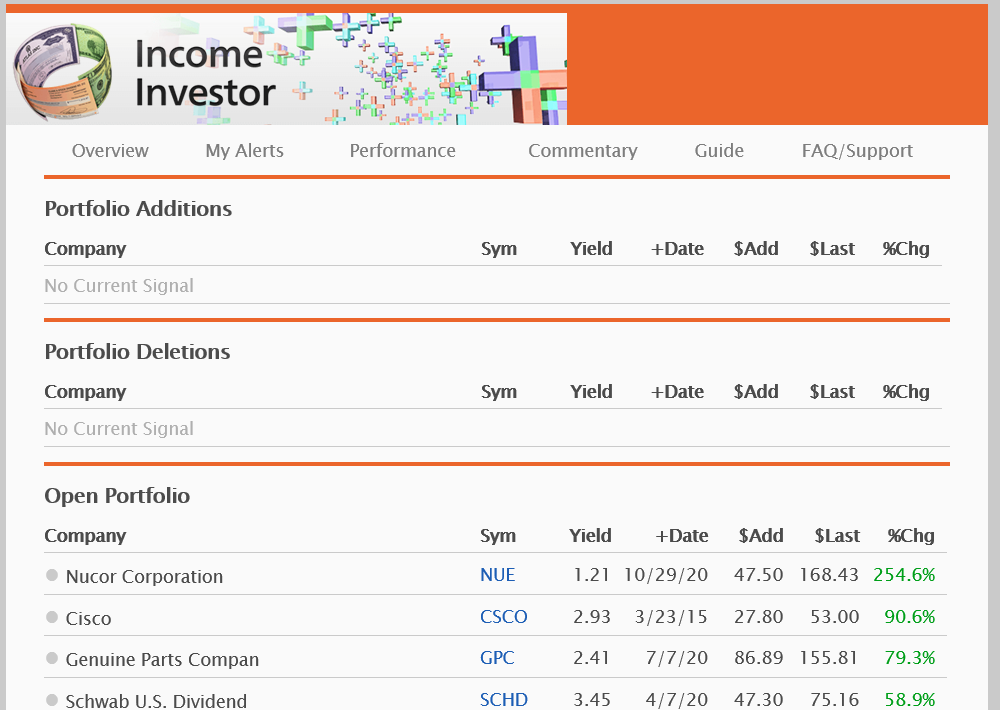The width and height of the screenshot is (1000, 710).
Task: Click Nucor's 1.21 yield value
Action: (x=591, y=575)
